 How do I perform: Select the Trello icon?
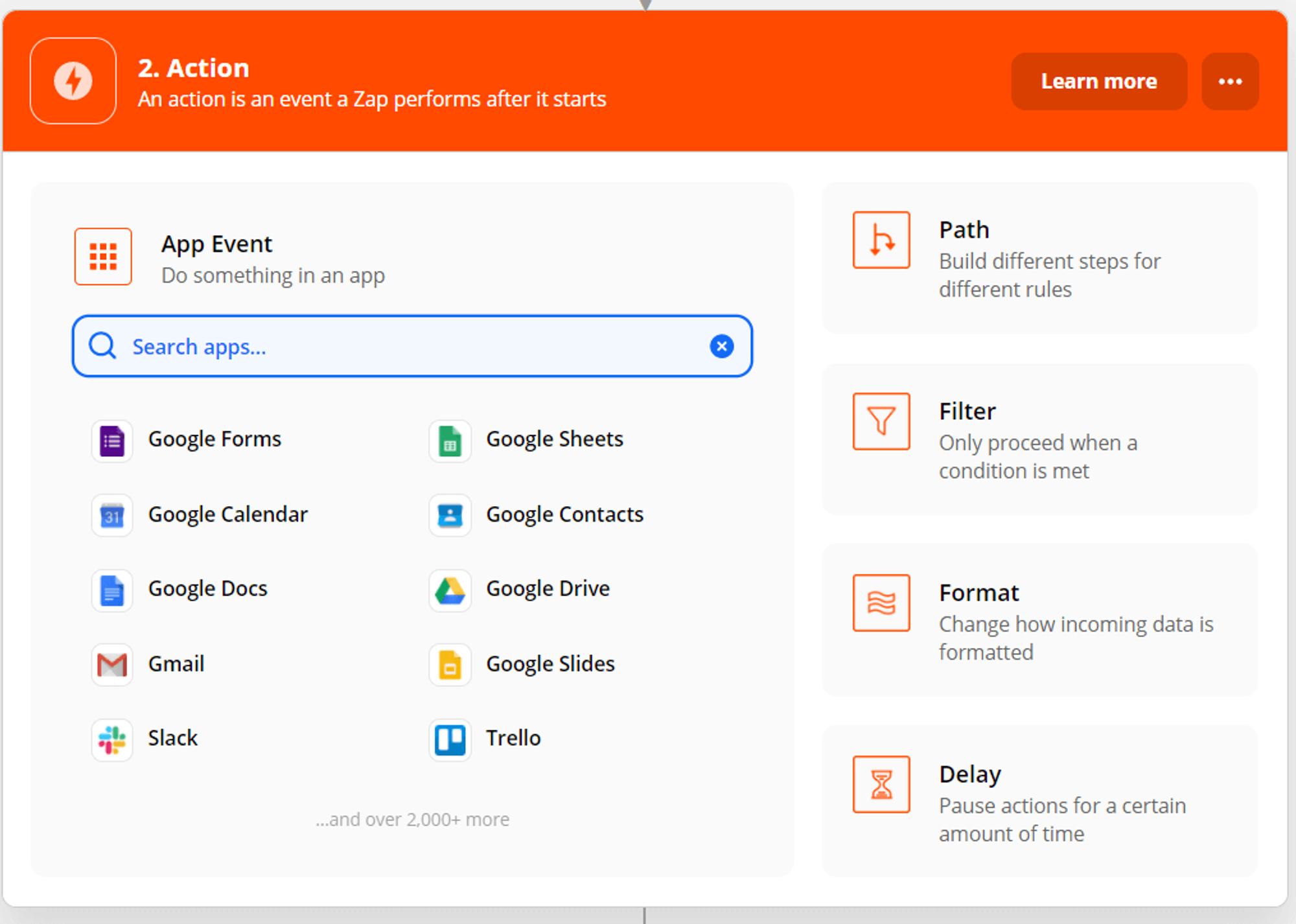[x=450, y=739]
